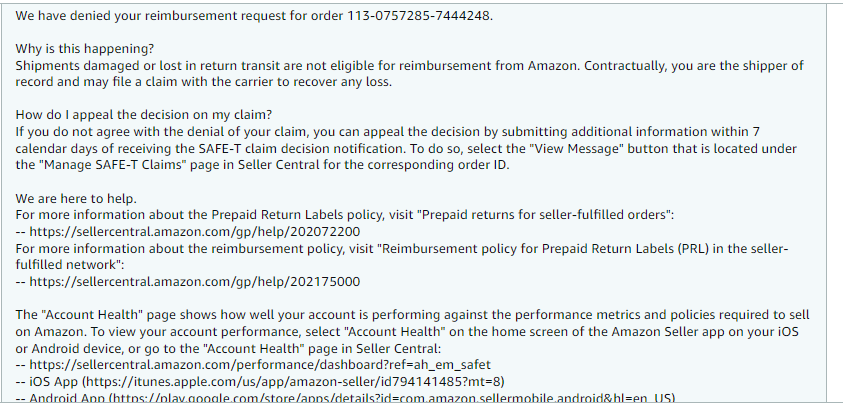843x411 pixels.
Task: Click "Prepaid returns for seller-fulfilled orders" text
Action: [x=546, y=215]
